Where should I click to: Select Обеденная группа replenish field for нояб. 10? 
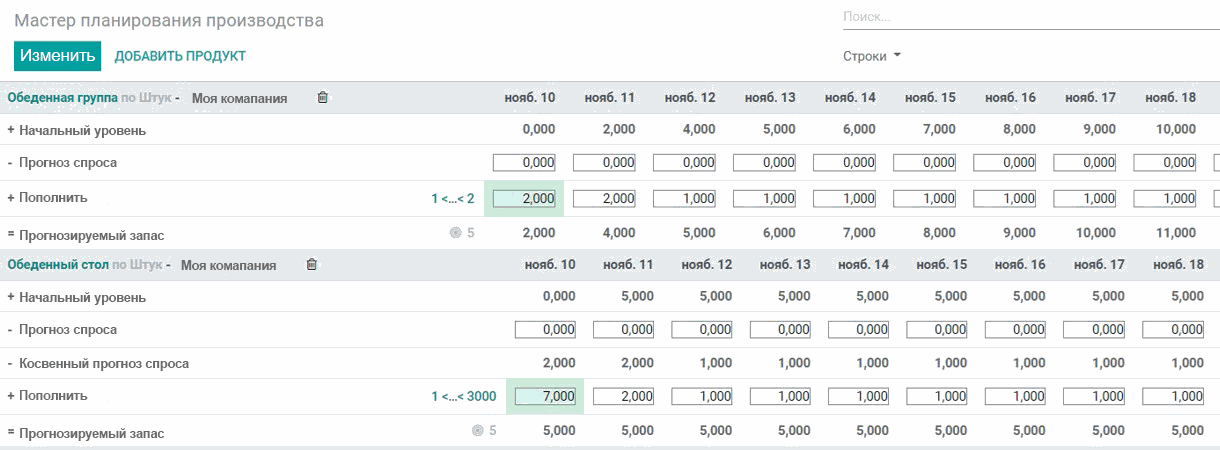(525, 199)
